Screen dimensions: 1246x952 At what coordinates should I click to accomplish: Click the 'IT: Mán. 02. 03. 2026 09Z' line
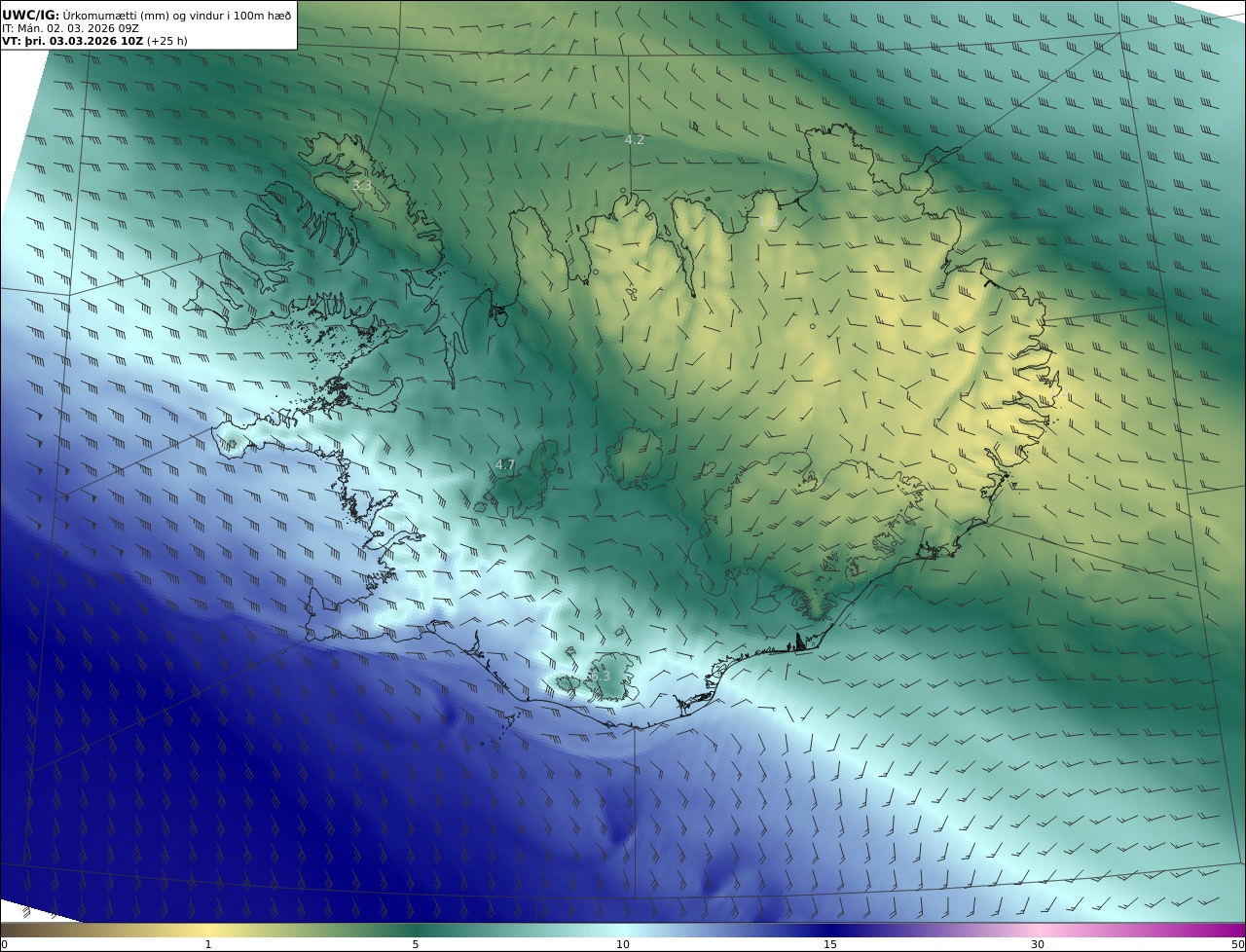pos(70,28)
